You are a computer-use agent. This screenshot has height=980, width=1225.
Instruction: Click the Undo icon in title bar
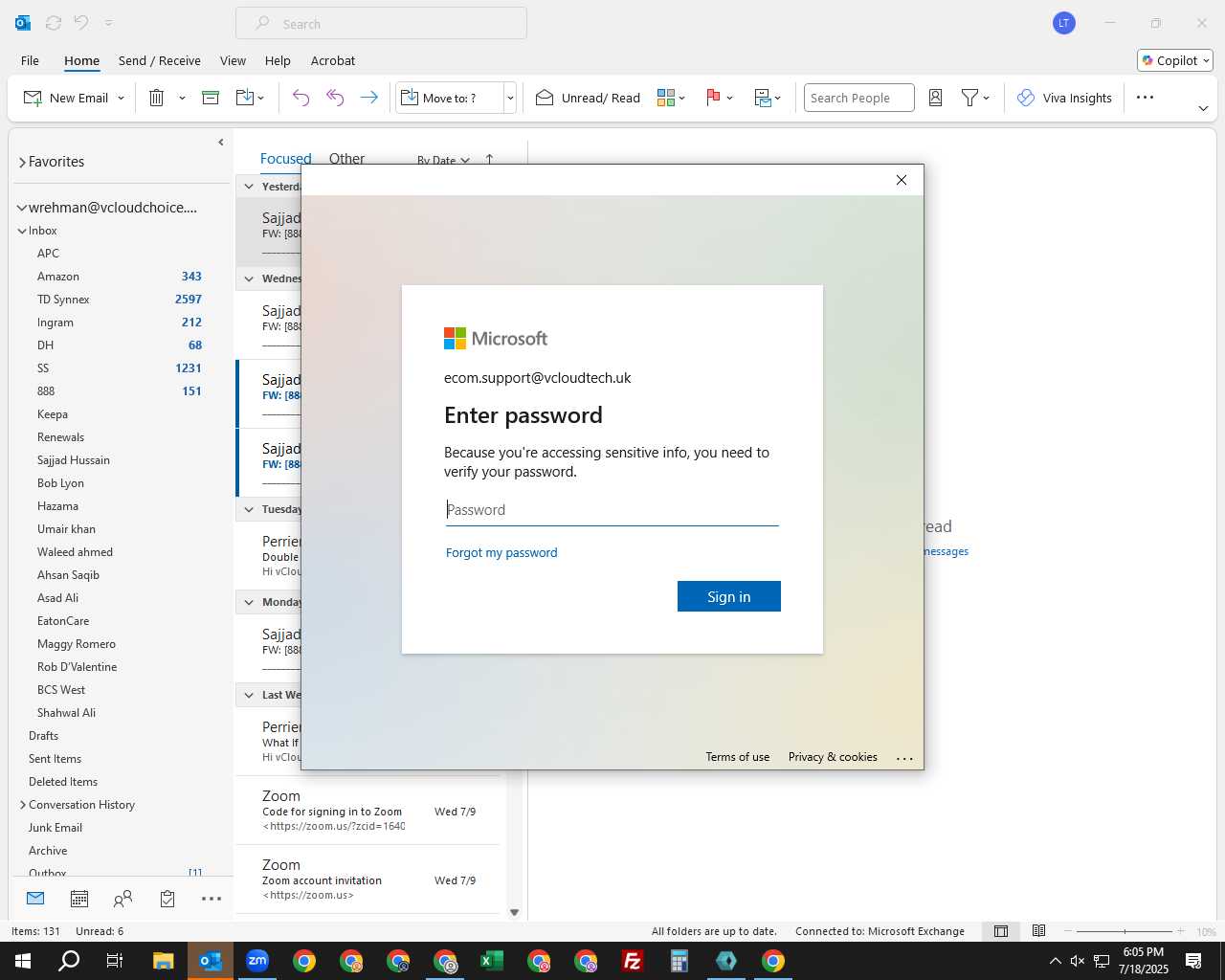81,23
